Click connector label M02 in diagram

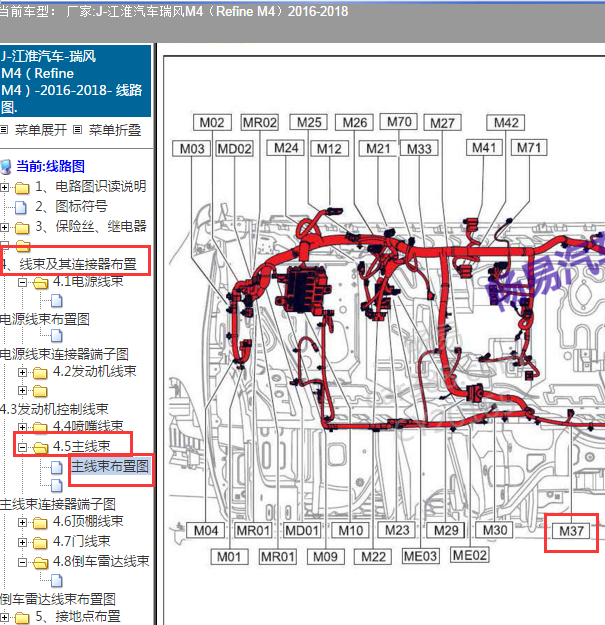pyautogui.click(x=212, y=122)
